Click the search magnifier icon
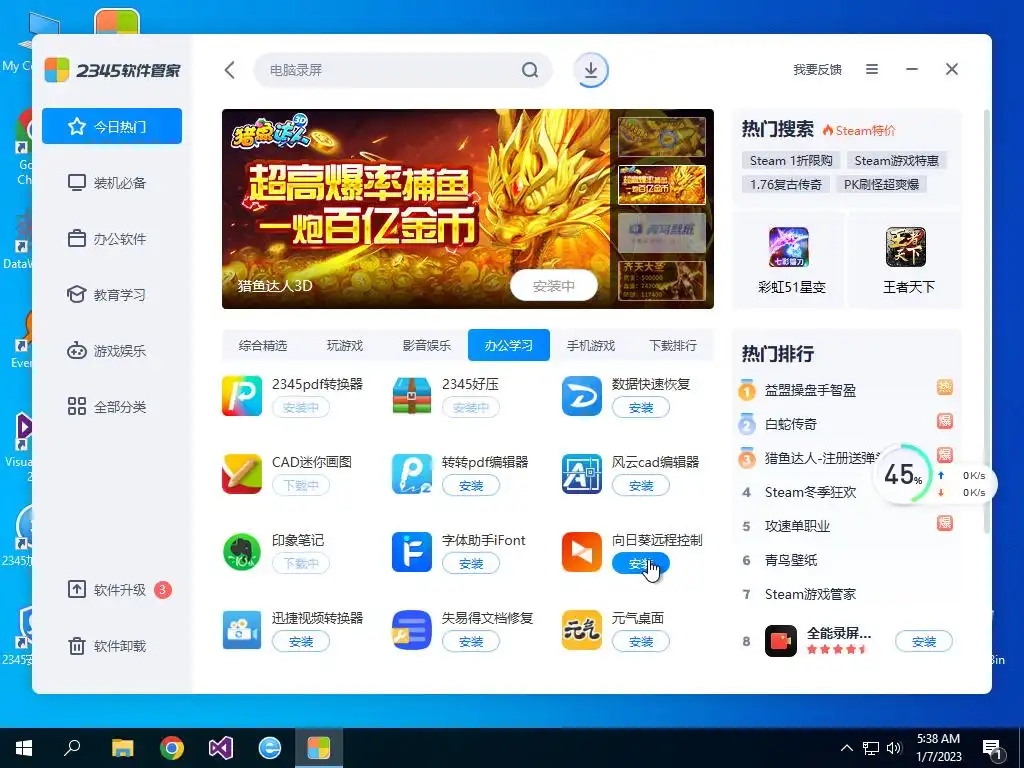Image resolution: width=1024 pixels, height=768 pixels. click(530, 70)
